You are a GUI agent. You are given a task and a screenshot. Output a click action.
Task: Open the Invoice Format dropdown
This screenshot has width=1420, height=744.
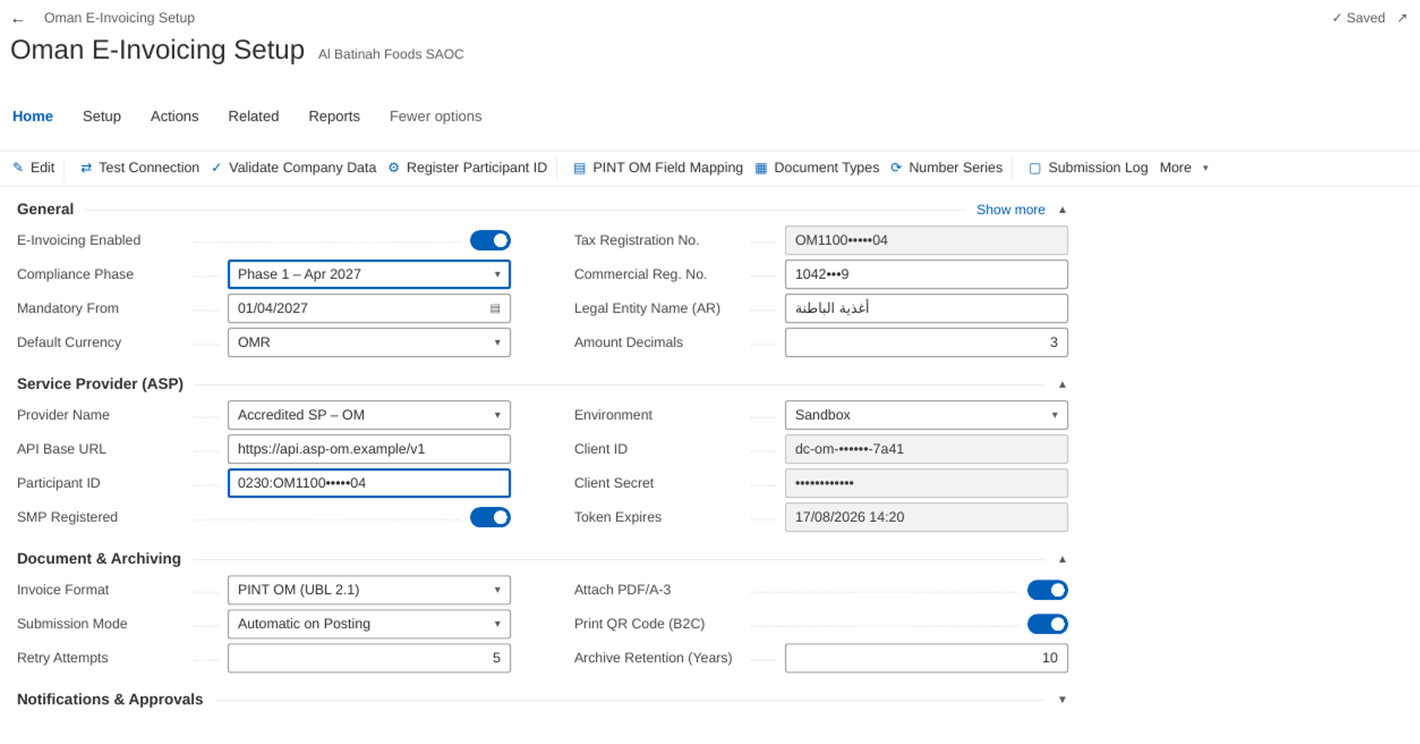point(369,590)
